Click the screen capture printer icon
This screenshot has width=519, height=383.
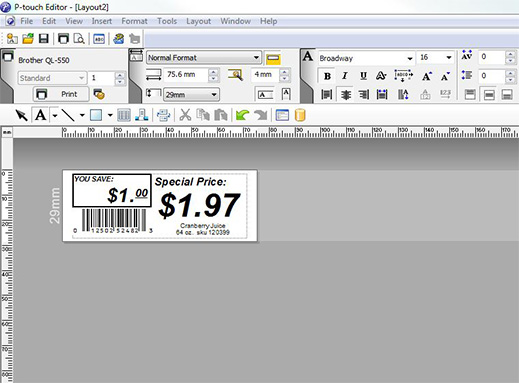[163, 115]
